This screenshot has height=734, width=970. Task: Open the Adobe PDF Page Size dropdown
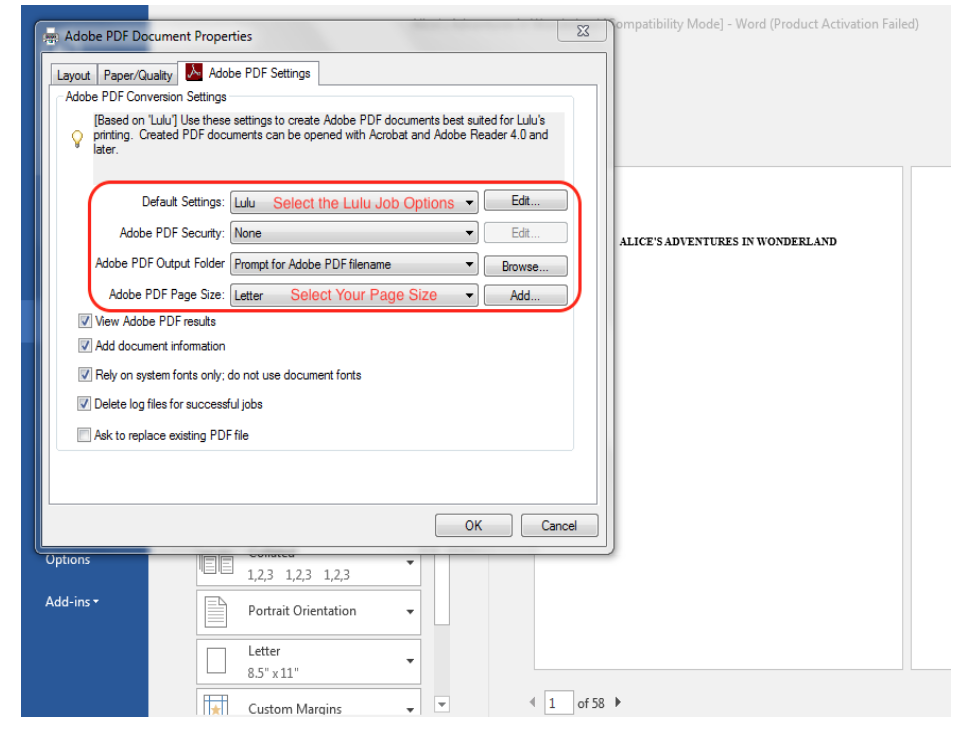(x=354, y=295)
